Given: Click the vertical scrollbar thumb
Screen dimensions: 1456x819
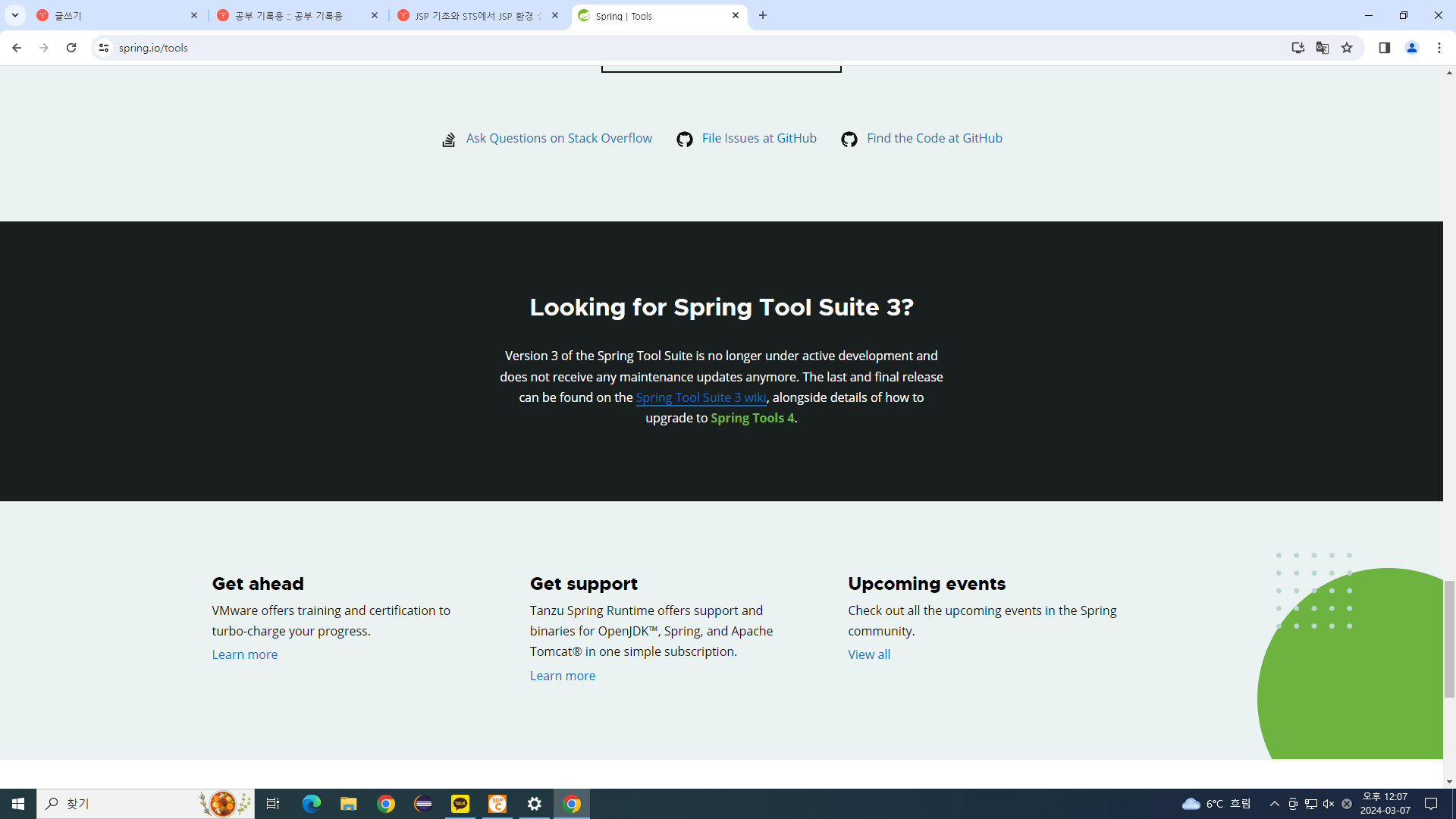Looking at the screenshot, I should 1448,638.
